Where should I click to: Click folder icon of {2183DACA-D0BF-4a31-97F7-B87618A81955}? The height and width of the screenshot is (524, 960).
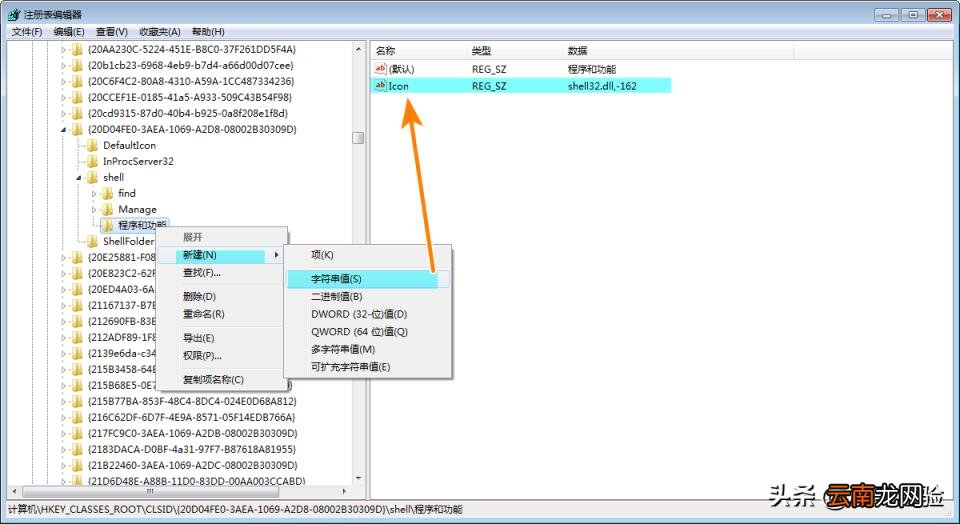tap(77, 449)
